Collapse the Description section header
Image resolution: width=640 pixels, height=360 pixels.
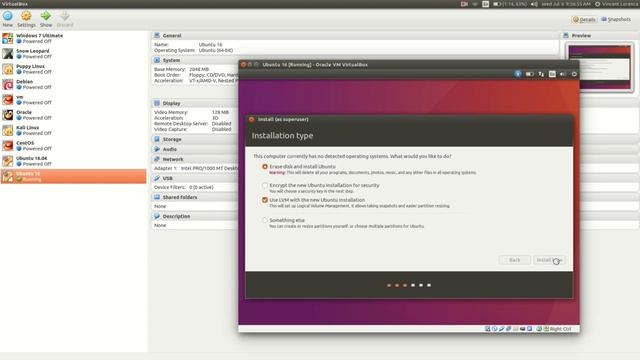tap(176, 216)
